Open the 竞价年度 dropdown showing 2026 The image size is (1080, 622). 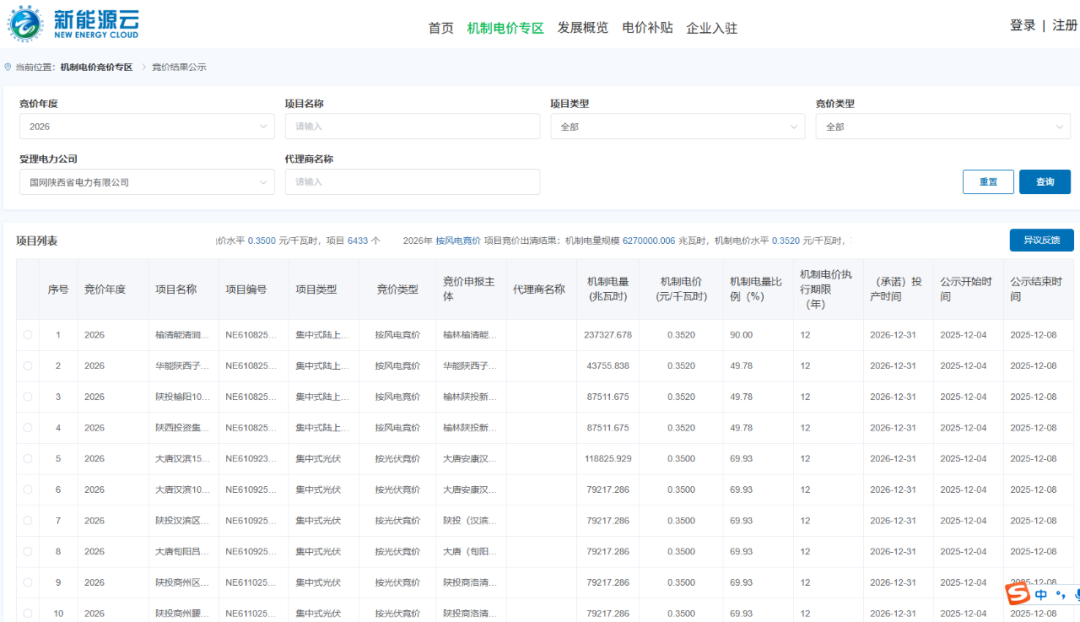[146, 127]
